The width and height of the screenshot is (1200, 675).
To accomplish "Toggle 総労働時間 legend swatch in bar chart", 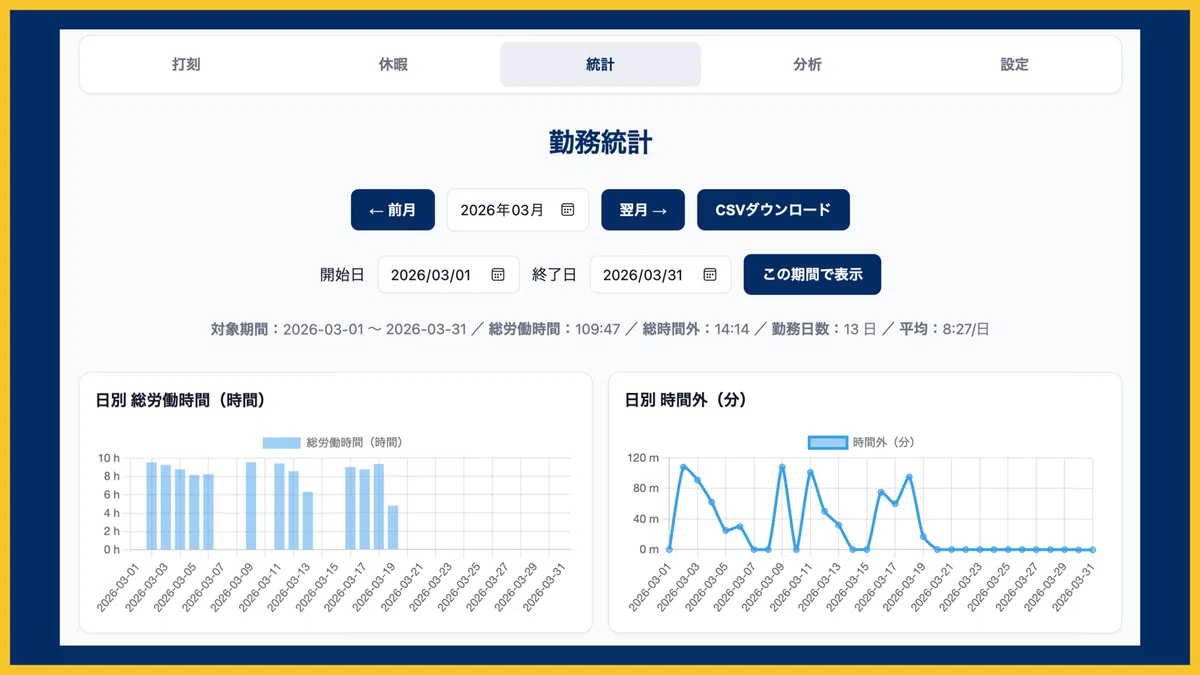I will click(282, 442).
